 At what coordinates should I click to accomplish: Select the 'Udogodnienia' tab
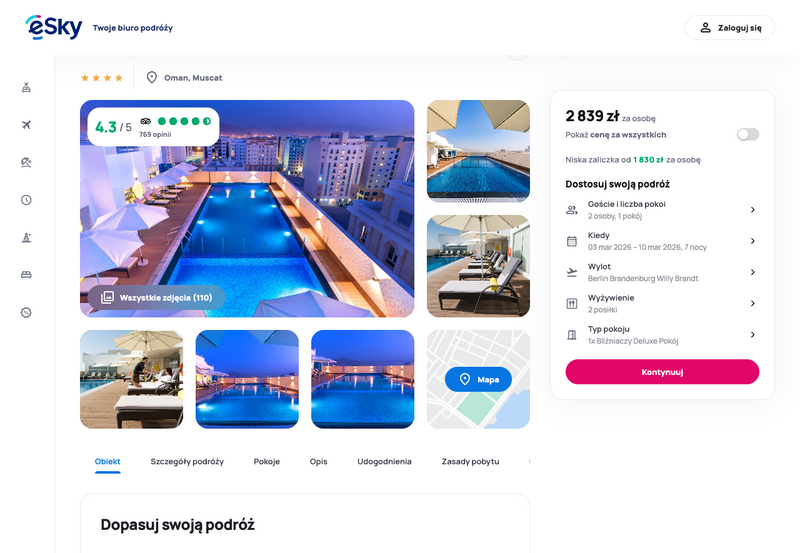(x=384, y=461)
